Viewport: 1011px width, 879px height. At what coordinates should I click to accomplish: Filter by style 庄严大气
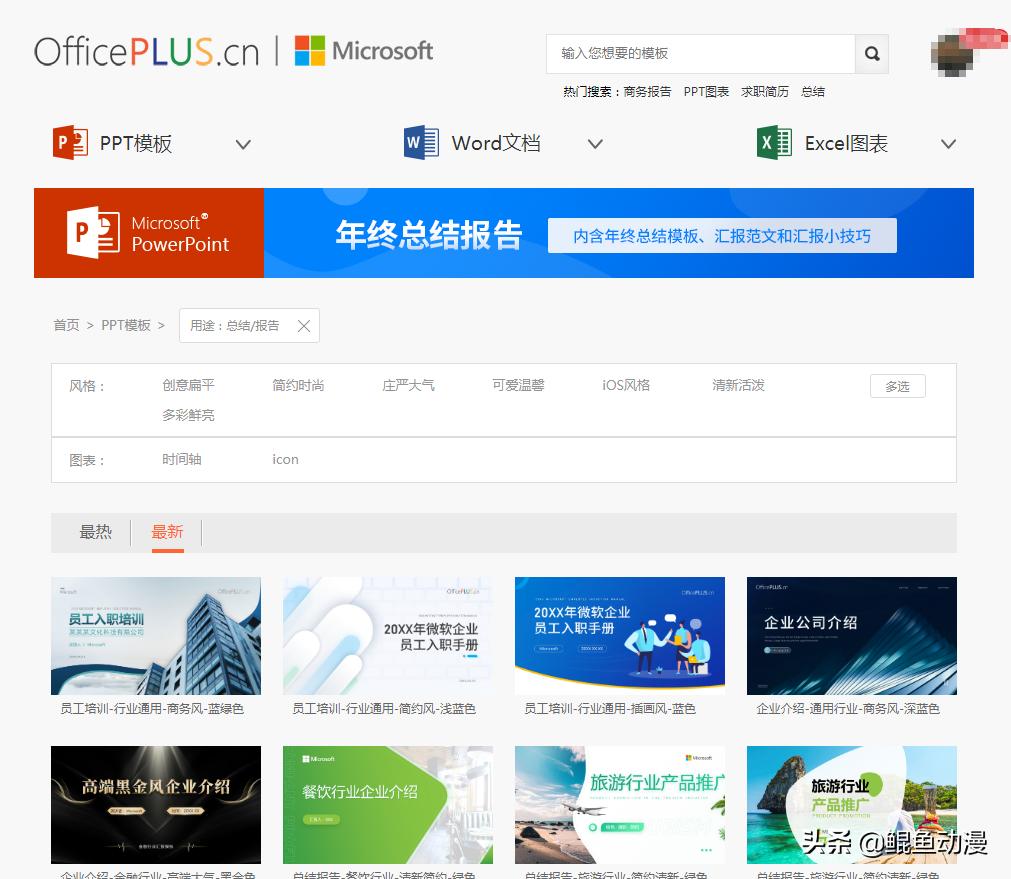click(x=408, y=385)
